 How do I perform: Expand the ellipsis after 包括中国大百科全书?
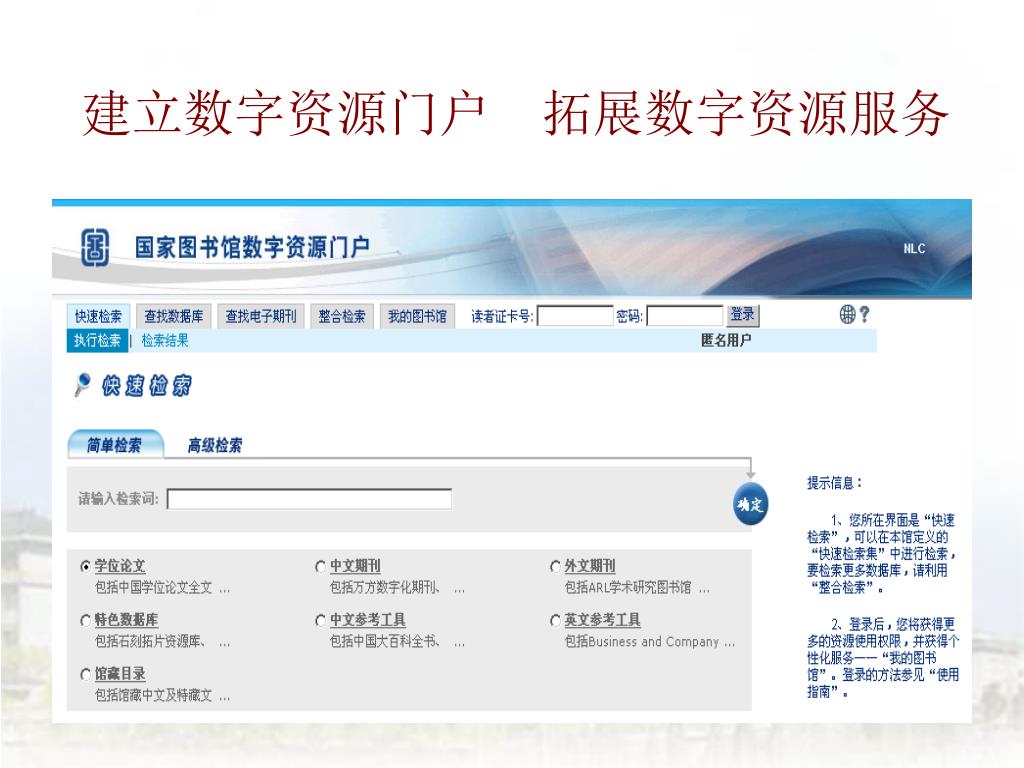click(x=460, y=644)
